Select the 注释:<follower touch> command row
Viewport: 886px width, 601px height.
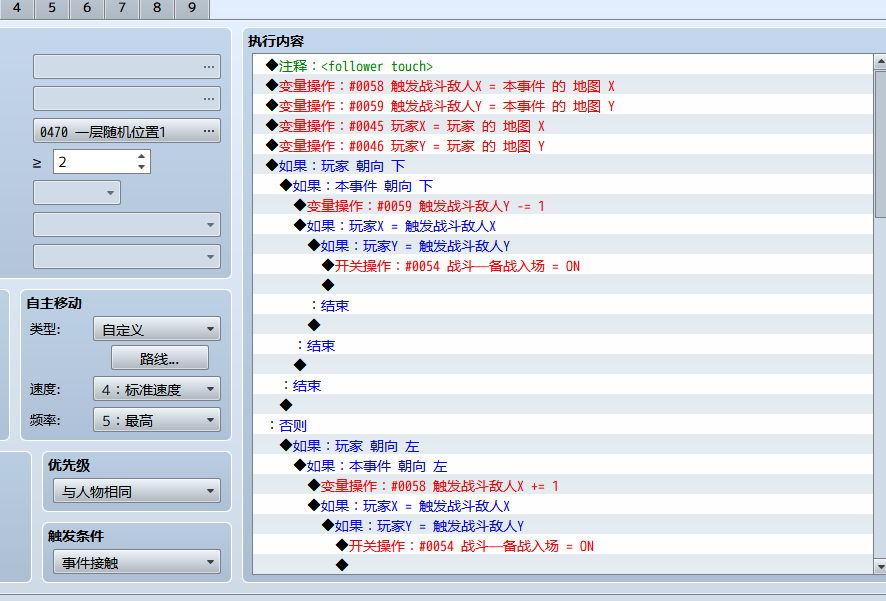click(563, 66)
